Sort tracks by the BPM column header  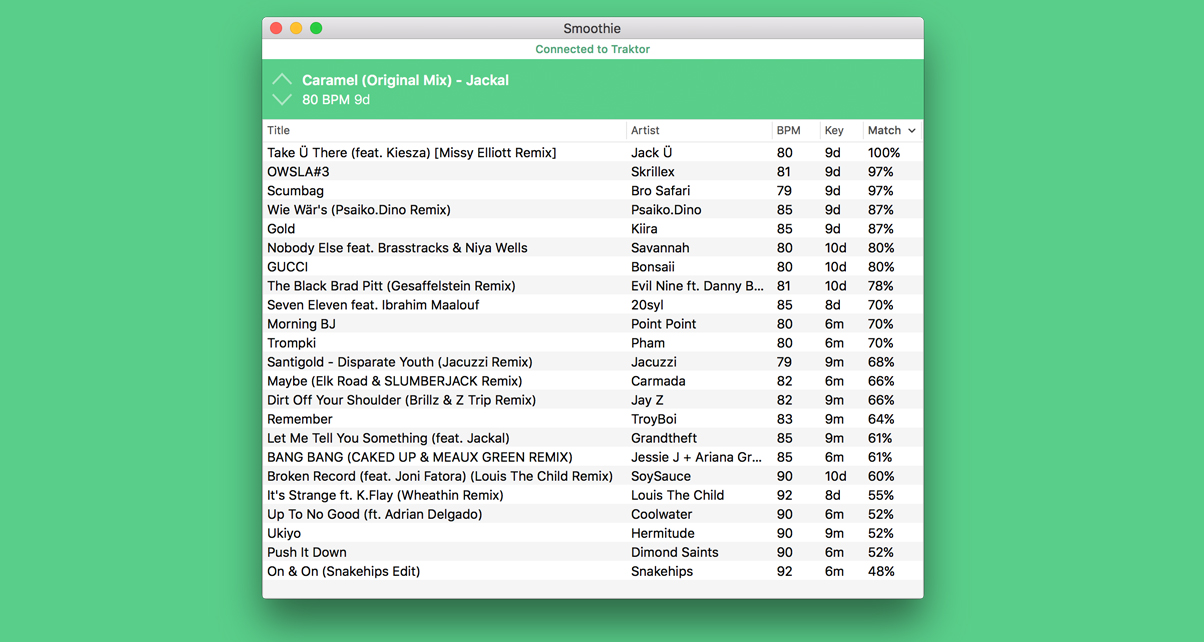796,130
